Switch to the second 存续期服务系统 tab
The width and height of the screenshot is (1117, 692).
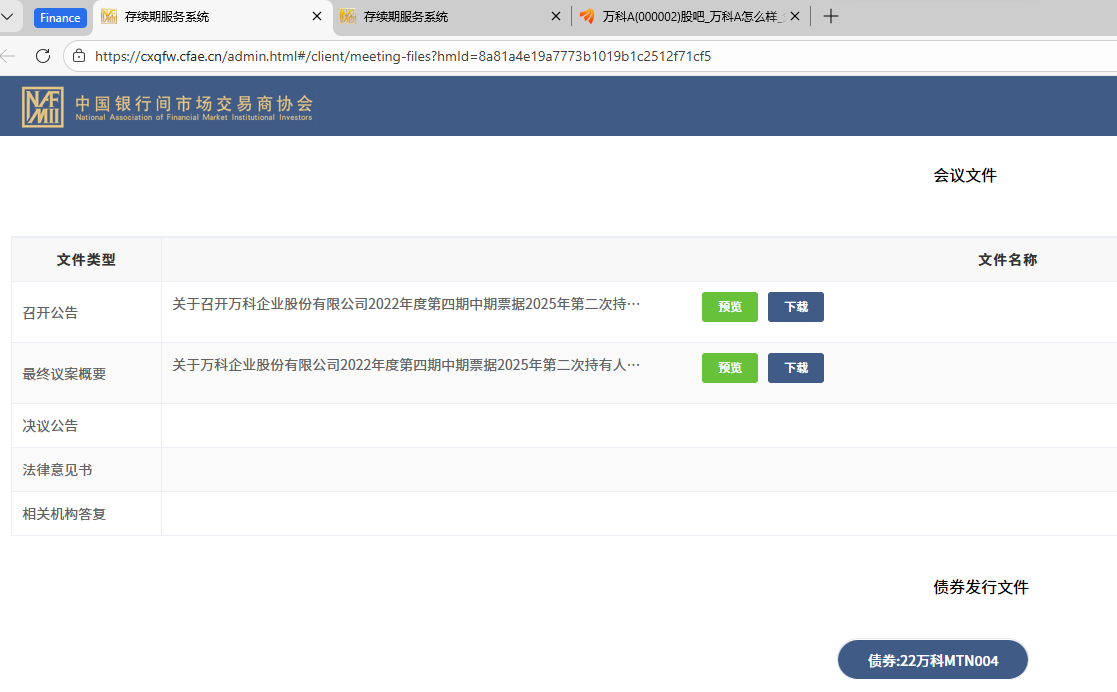452,16
